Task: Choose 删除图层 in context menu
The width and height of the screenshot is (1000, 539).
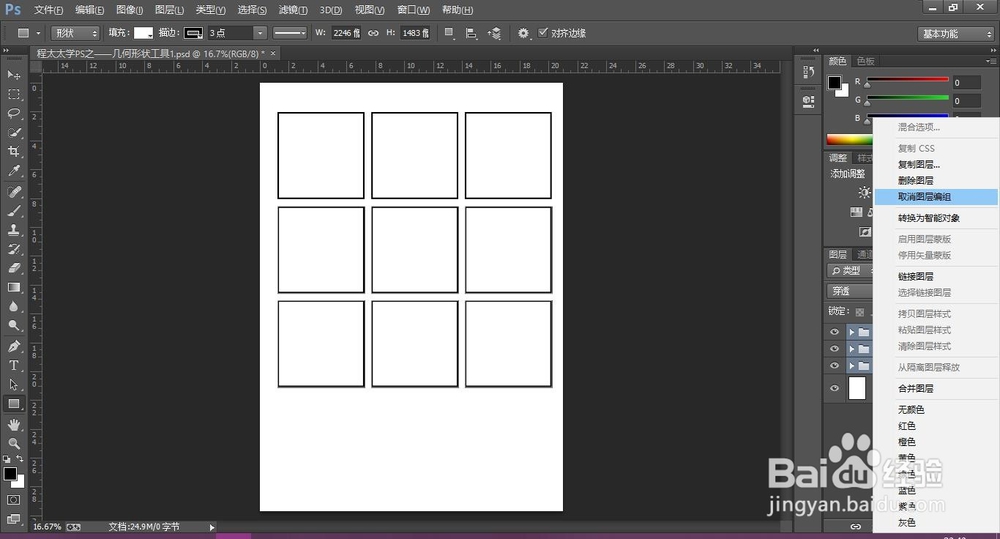Action: 936,181
